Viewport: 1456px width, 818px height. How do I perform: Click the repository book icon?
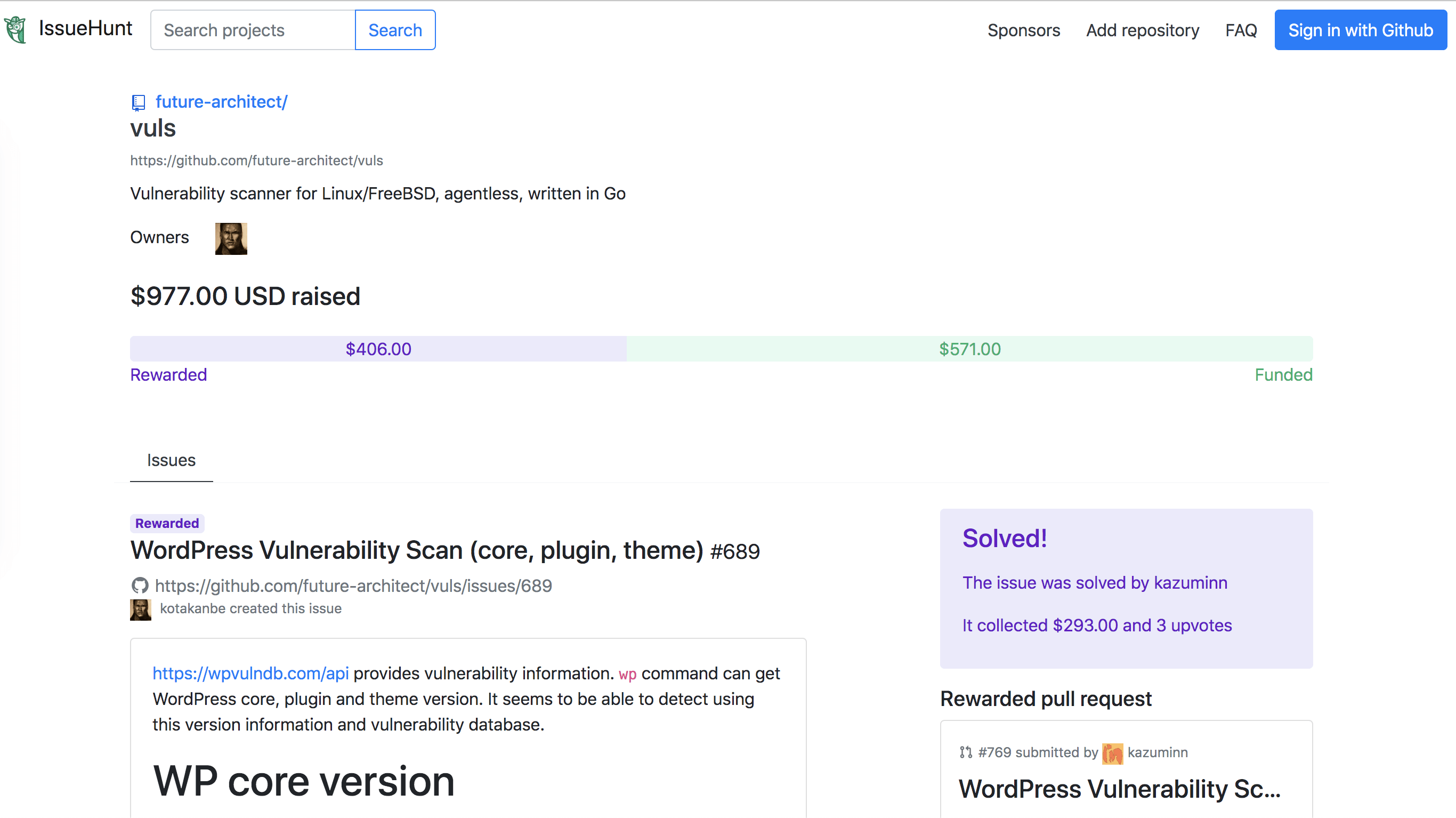point(139,102)
